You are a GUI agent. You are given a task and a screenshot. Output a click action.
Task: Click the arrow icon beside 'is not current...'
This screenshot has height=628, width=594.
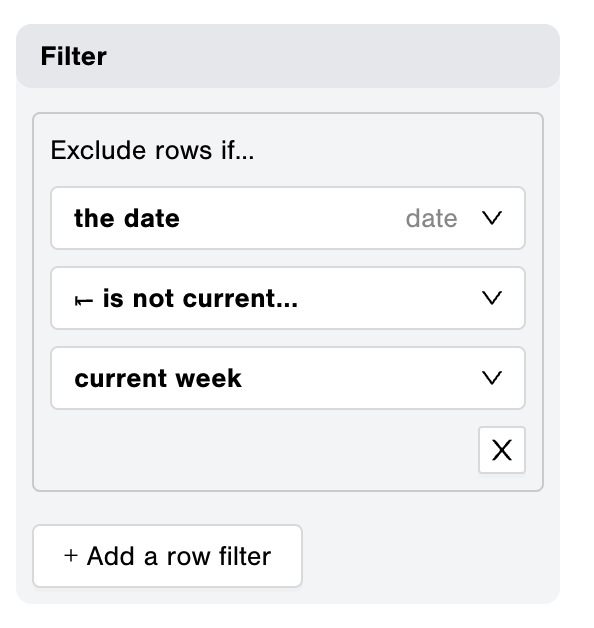coord(84,301)
